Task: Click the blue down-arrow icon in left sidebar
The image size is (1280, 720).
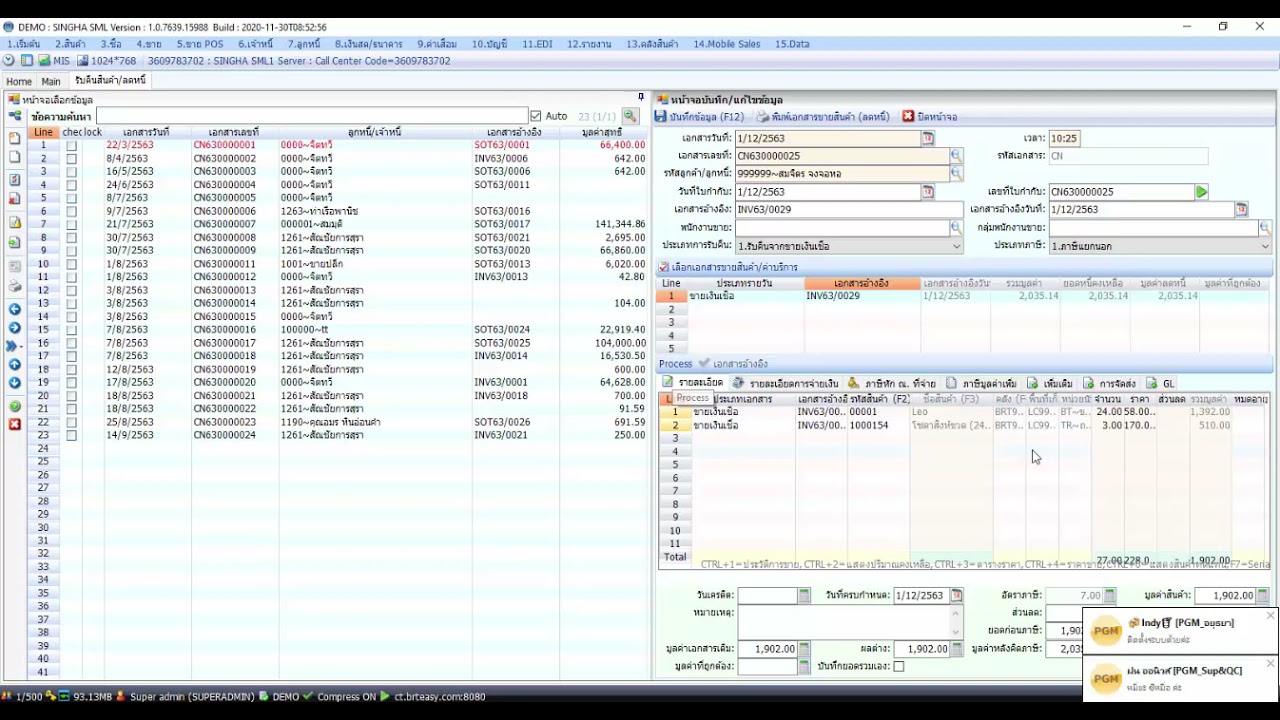Action: 14,383
